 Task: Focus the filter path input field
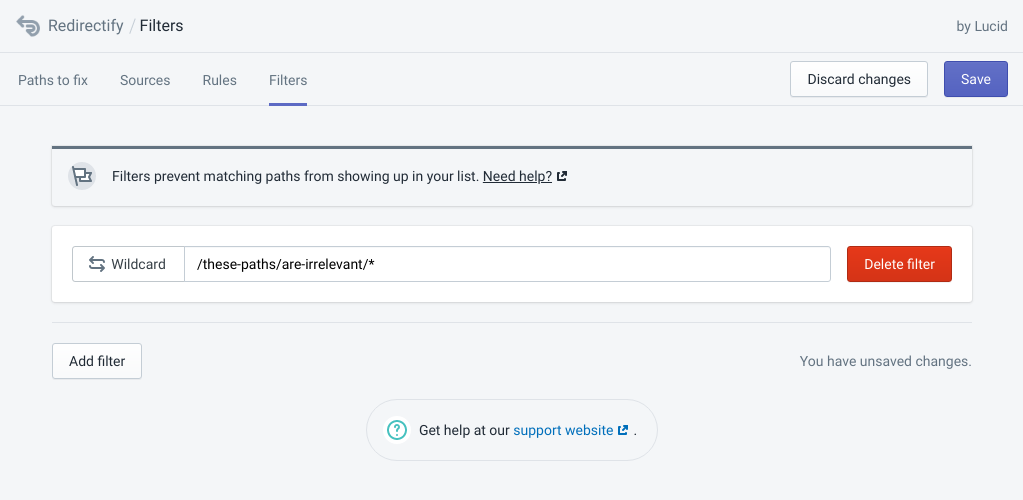pyautogui.click(x=507, y=264)
